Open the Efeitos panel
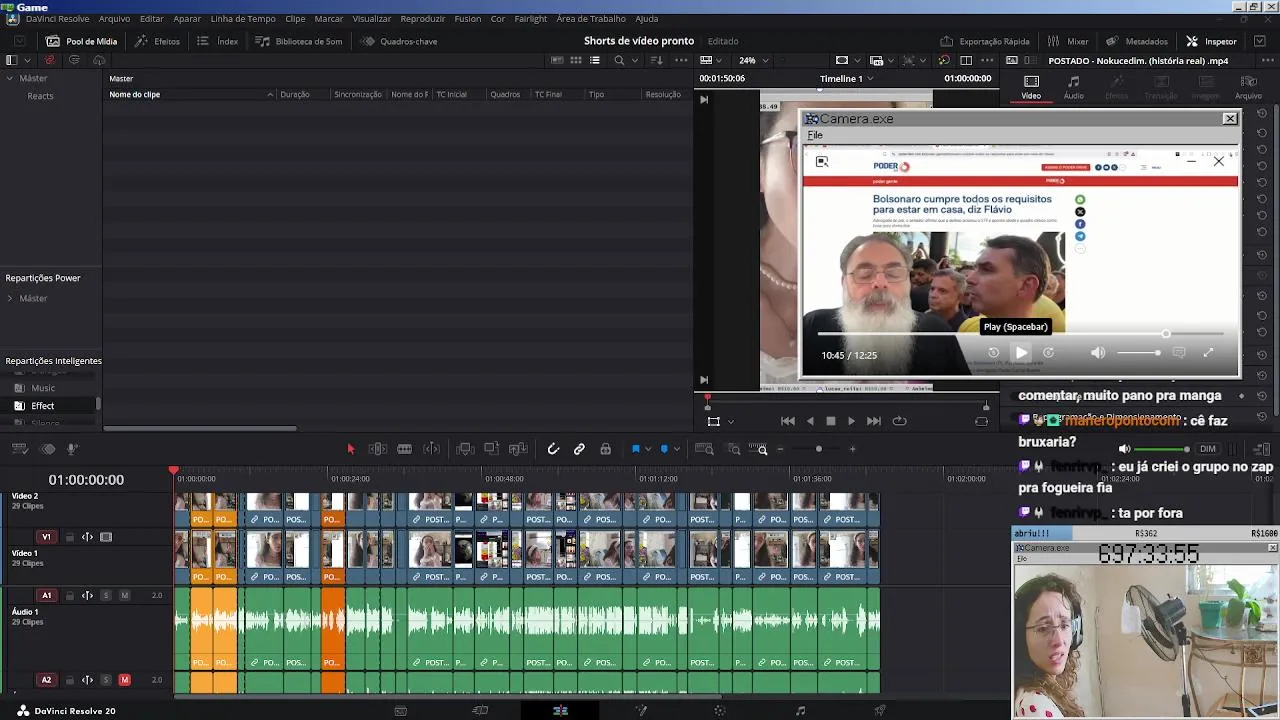Screen dimensions: 1280x720 point(157,41)
